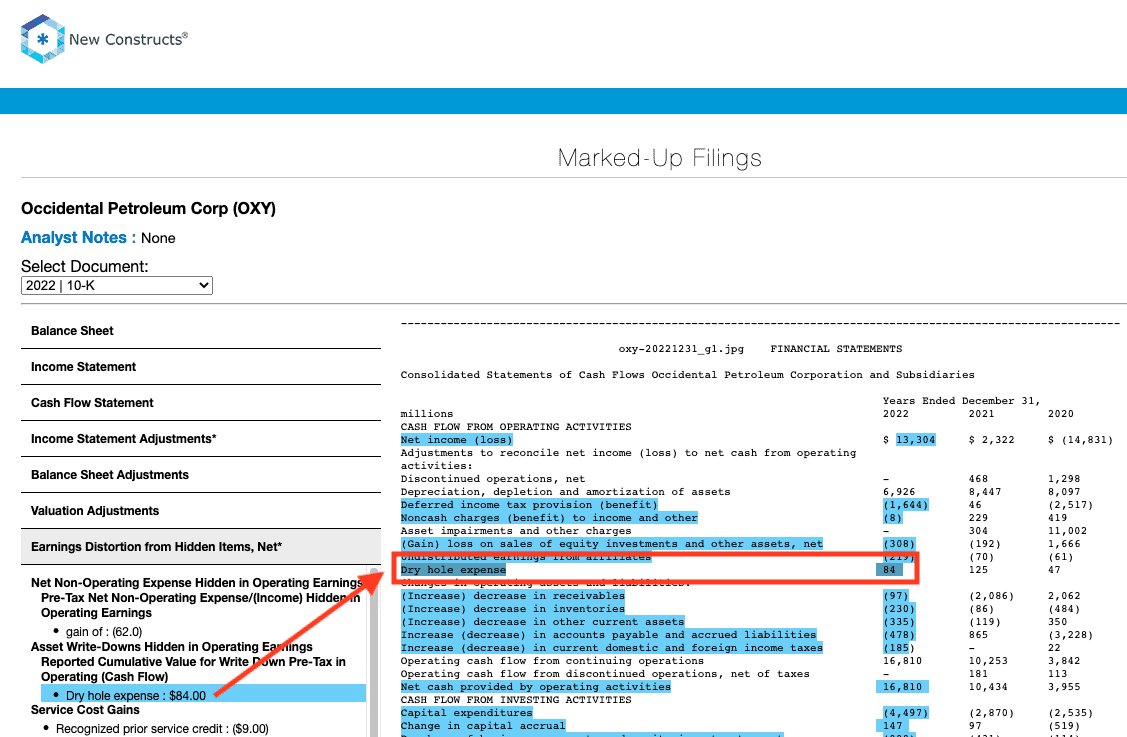
Task: Click the 11,002 asset impairments 2020 value
Action: pyautogui.click(x=1067, y=531)
